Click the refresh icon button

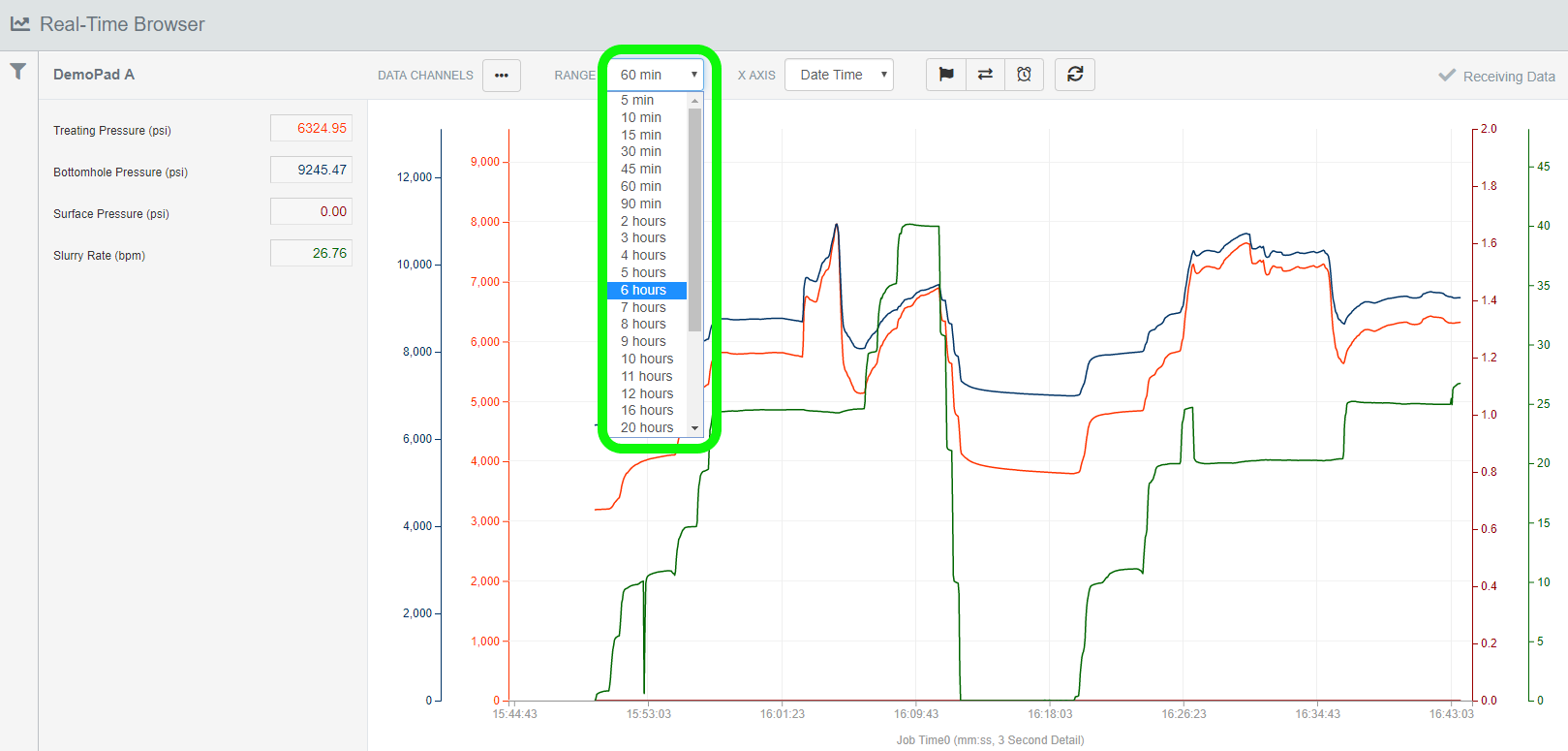[1074, 75]
